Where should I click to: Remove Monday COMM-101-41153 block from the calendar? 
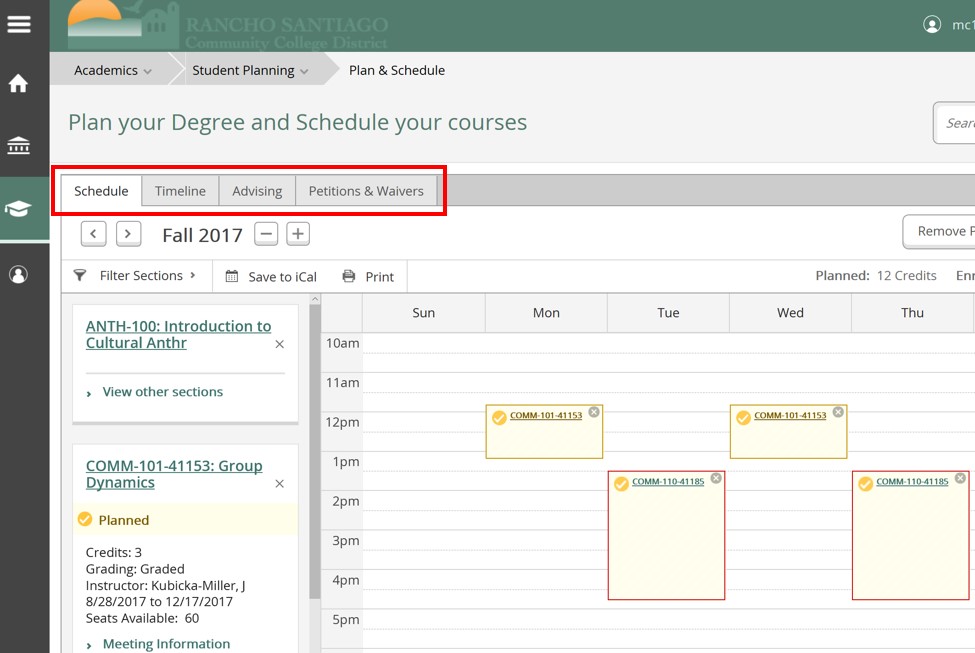click(x=594, y=412)
